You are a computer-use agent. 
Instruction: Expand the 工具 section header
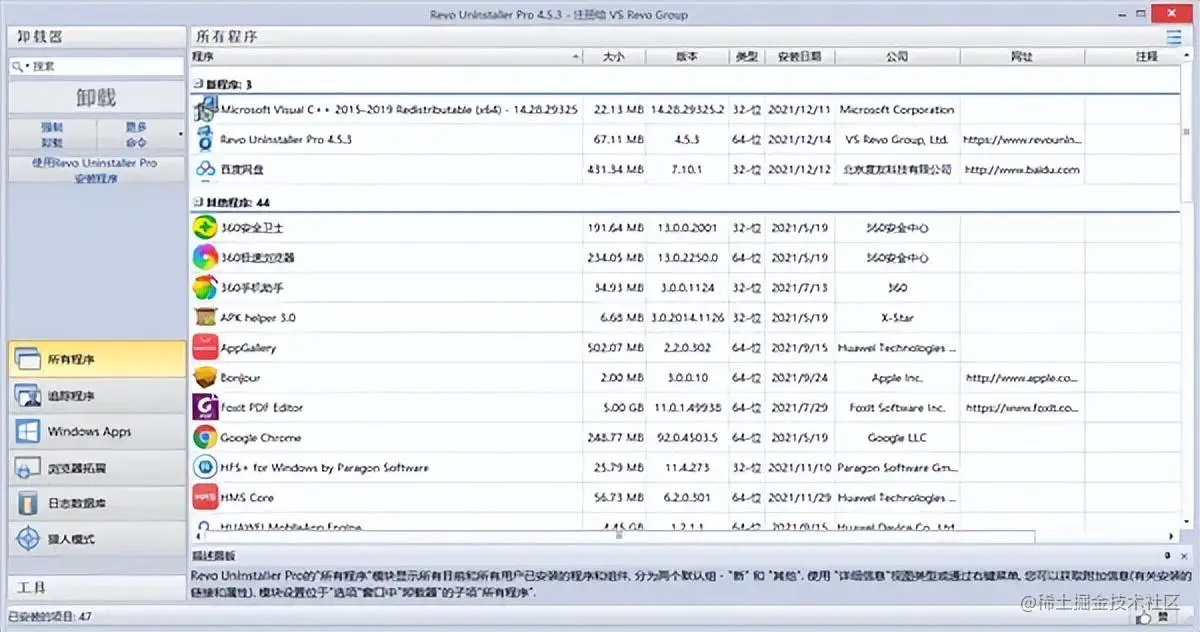(97, 587)
